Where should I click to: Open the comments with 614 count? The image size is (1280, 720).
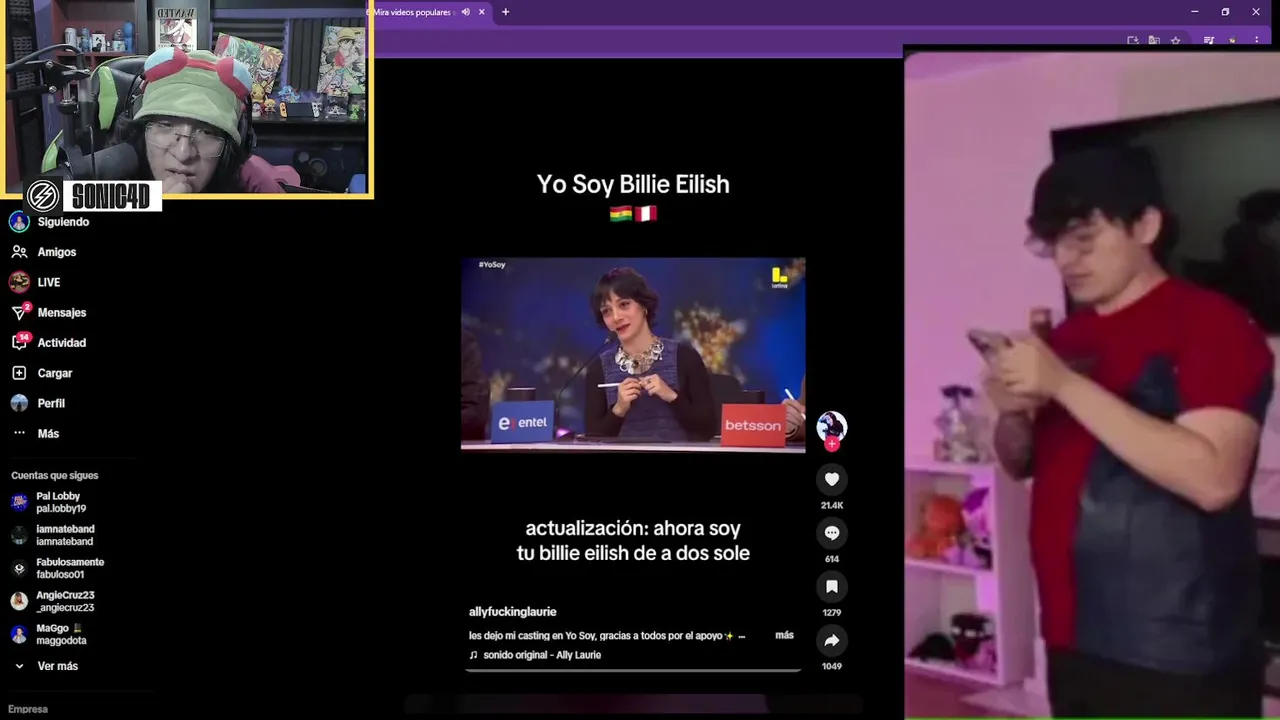pyautogui.click(x=831, y=533)
